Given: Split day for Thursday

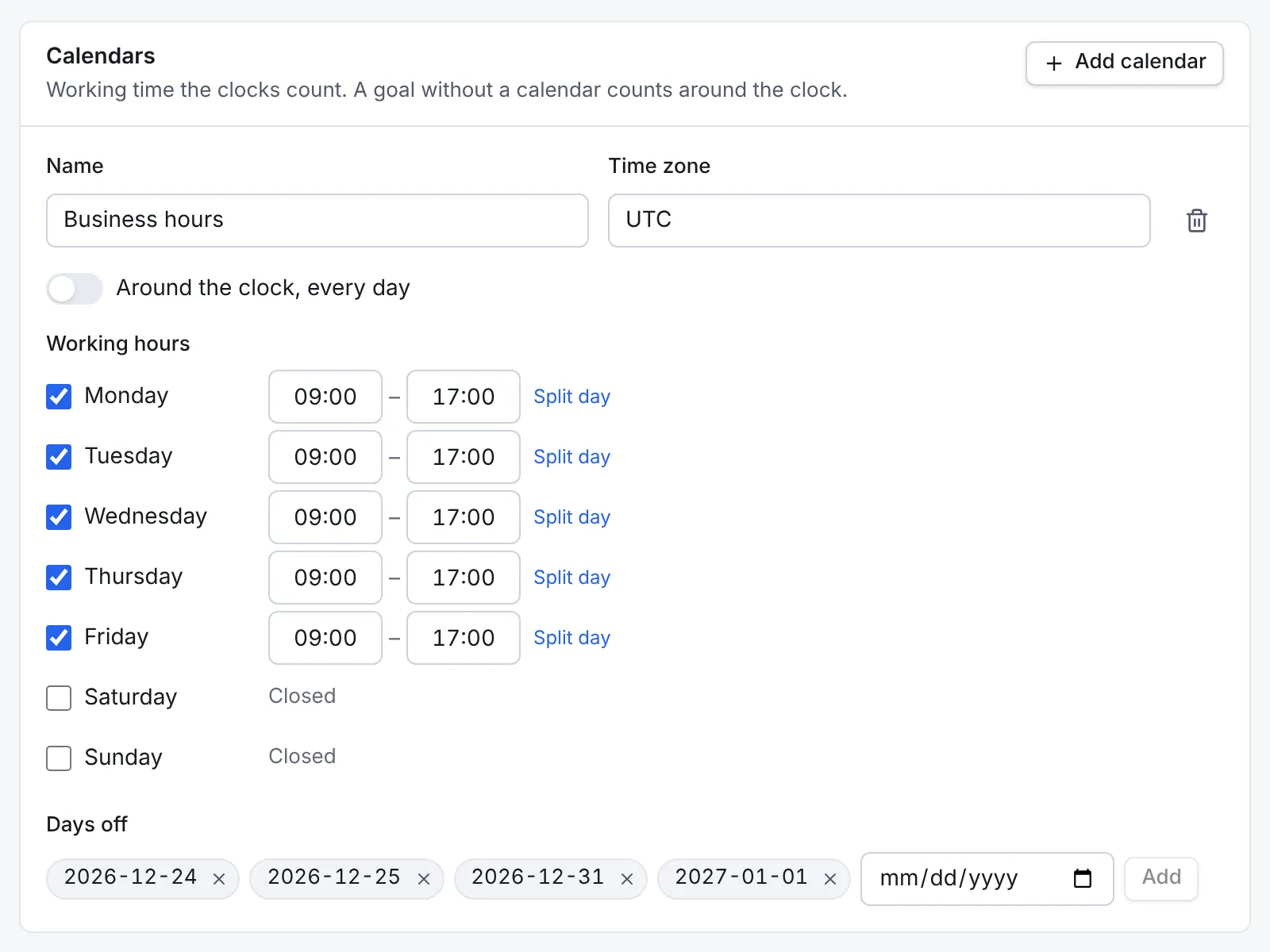Looking at the screenshot, I should [x=571, y=578].
